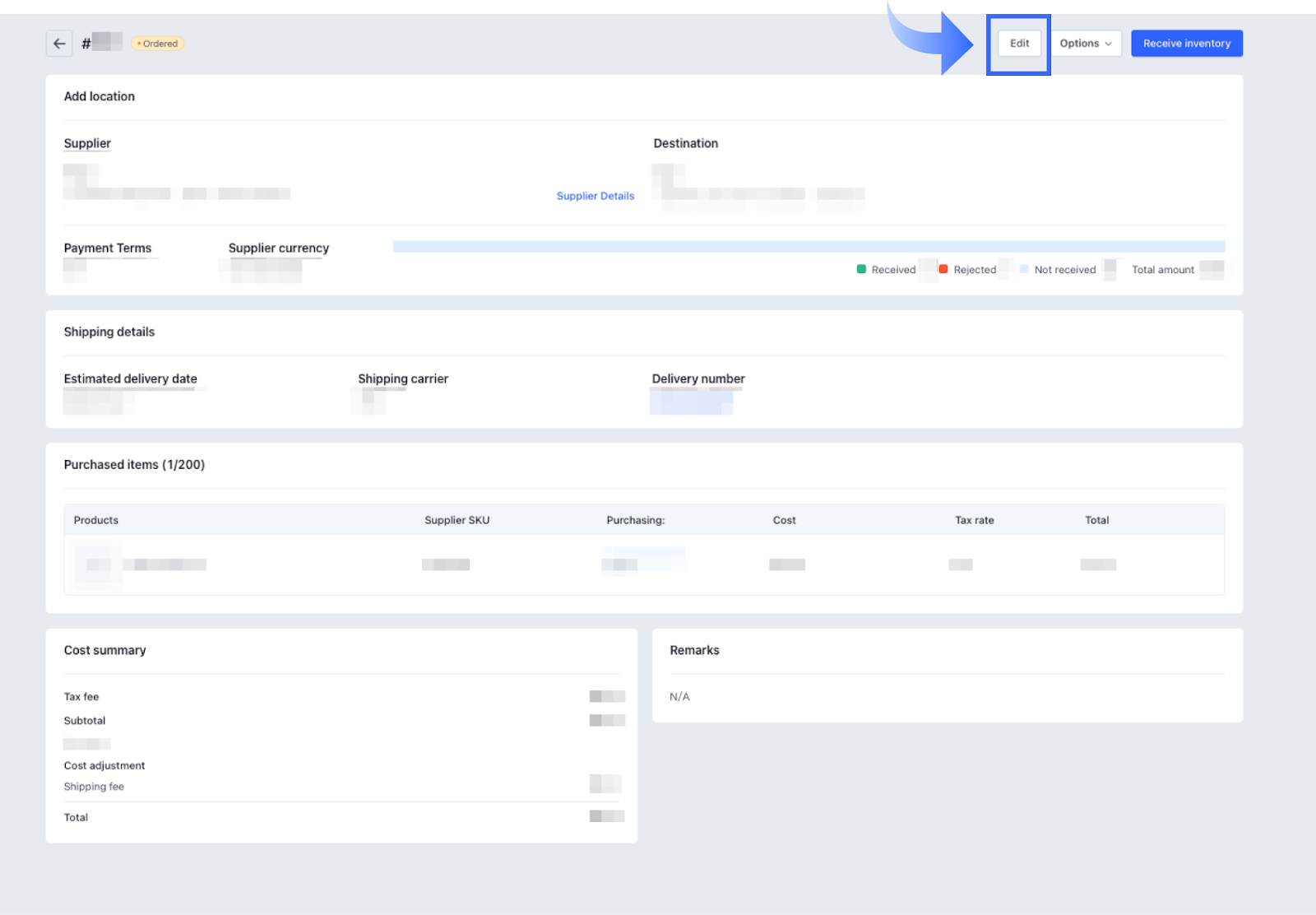Viewport: 1316px width, 915px height.
Task: Click the Total column header
Action: (x=1096, y=520)
